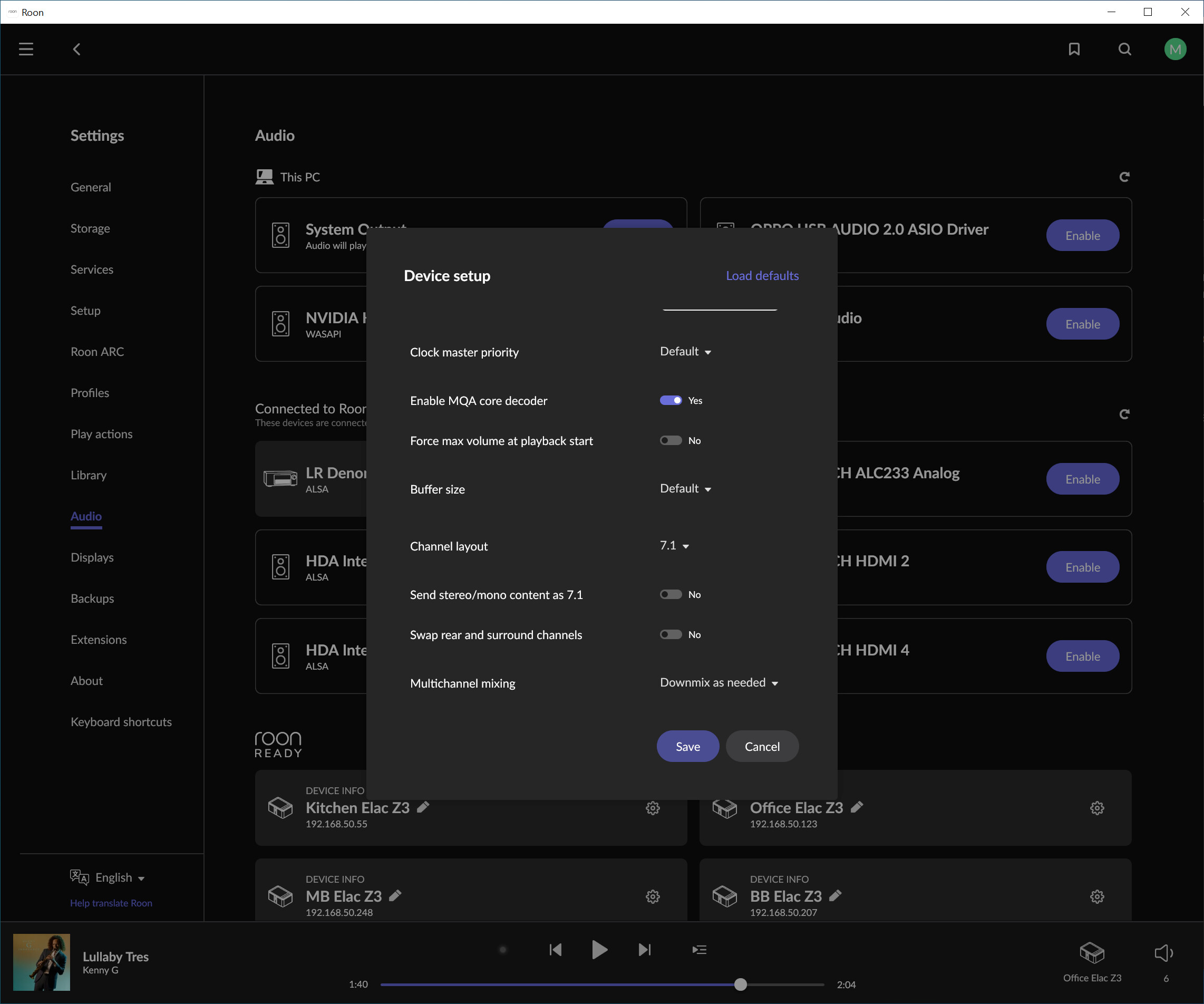The image size is (1204, 1004).
Task: Click the LR Denon receiver icon
Action: 280,478
